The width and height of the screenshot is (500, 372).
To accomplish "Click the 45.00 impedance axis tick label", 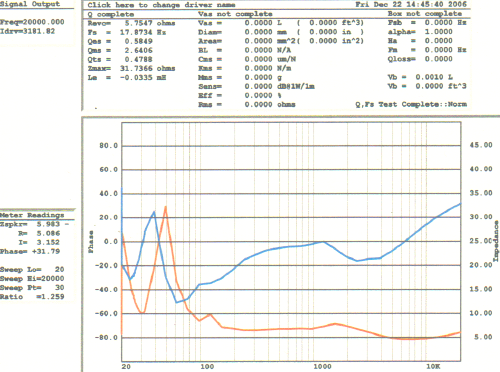I will [x=481, y=145].
